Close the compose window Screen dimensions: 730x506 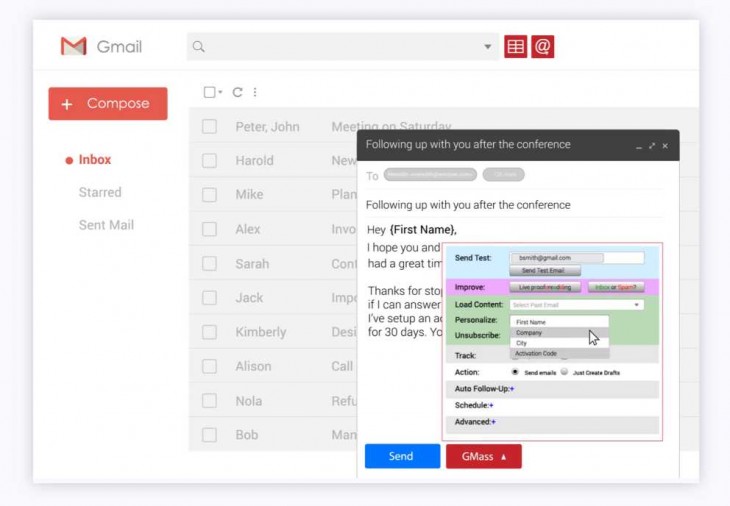tap(665, 146)
